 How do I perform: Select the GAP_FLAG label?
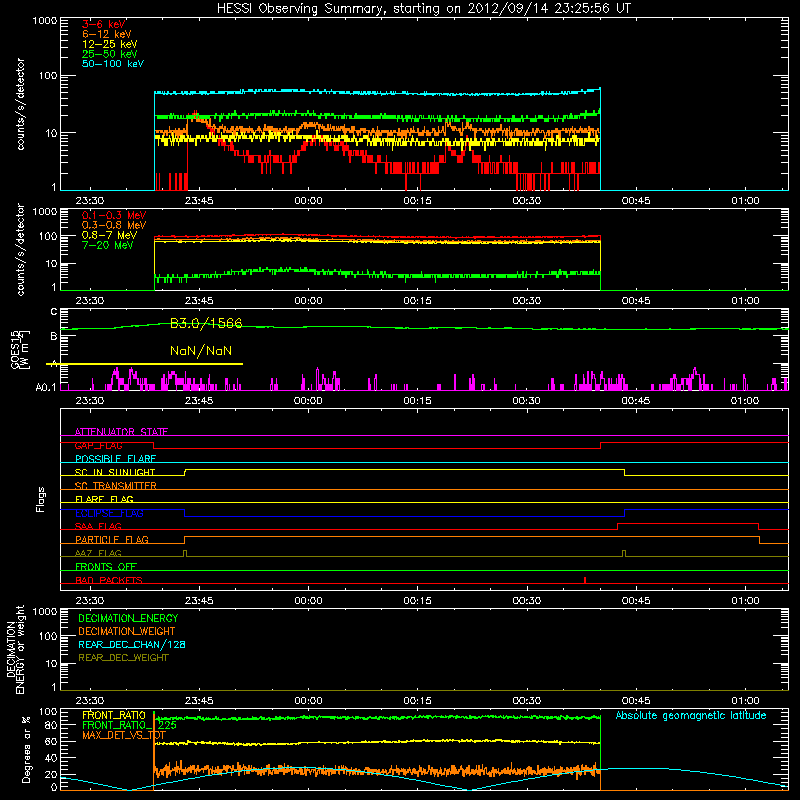pos(98,445)
